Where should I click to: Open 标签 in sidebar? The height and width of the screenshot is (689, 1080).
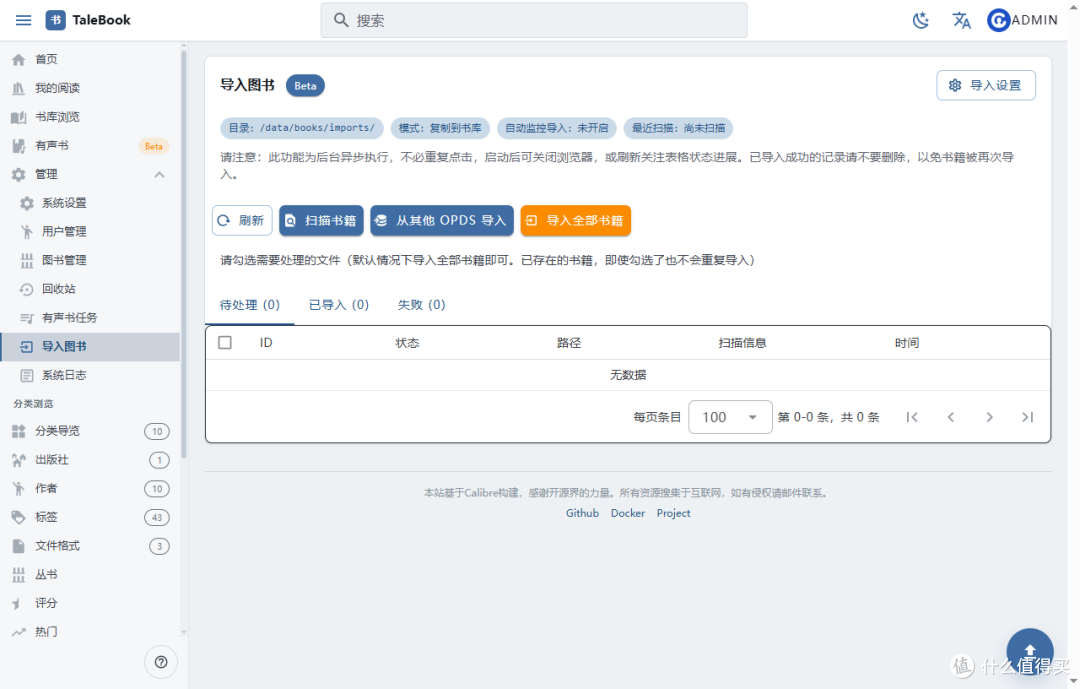tap(90, 517)
